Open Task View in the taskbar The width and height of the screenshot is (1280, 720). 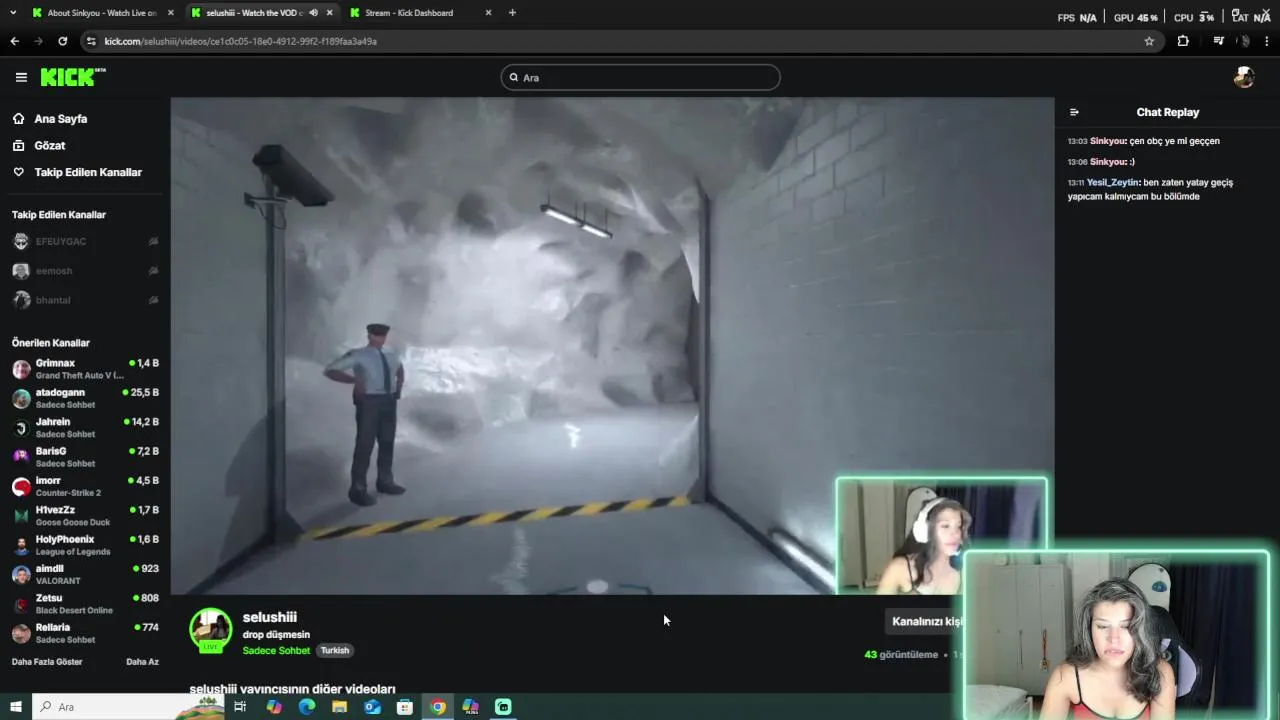click(x=240, y=707)
